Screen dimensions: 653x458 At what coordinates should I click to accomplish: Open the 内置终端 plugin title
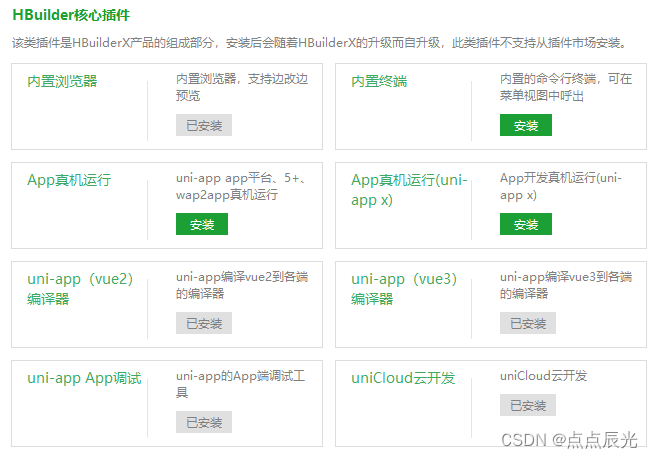click(x=379, y=81)
